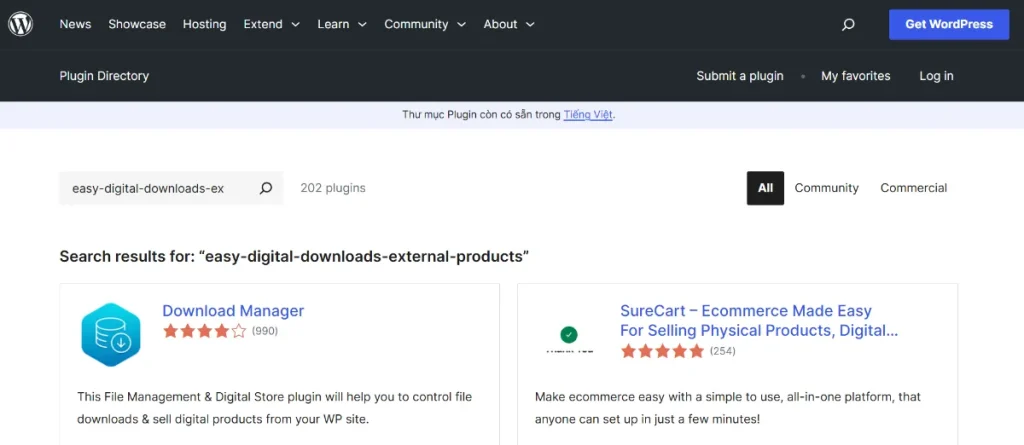Submit plugin search via magnifier icon
Viewport: 1024px width, 445px height.
click(266, 188)
